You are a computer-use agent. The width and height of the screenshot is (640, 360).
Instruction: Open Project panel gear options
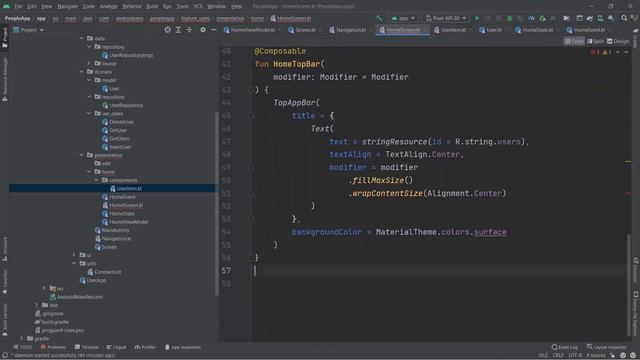(203, 30)
